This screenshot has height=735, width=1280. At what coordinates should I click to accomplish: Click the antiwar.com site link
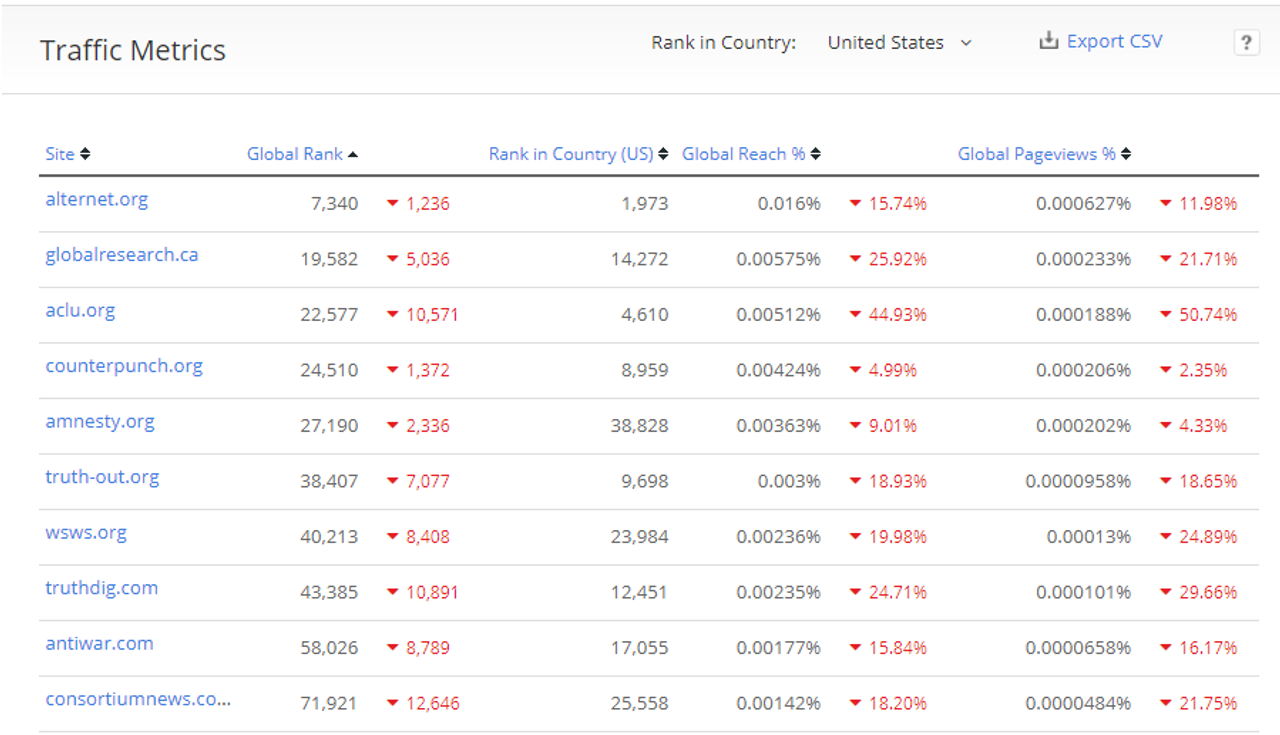(99, 643)
